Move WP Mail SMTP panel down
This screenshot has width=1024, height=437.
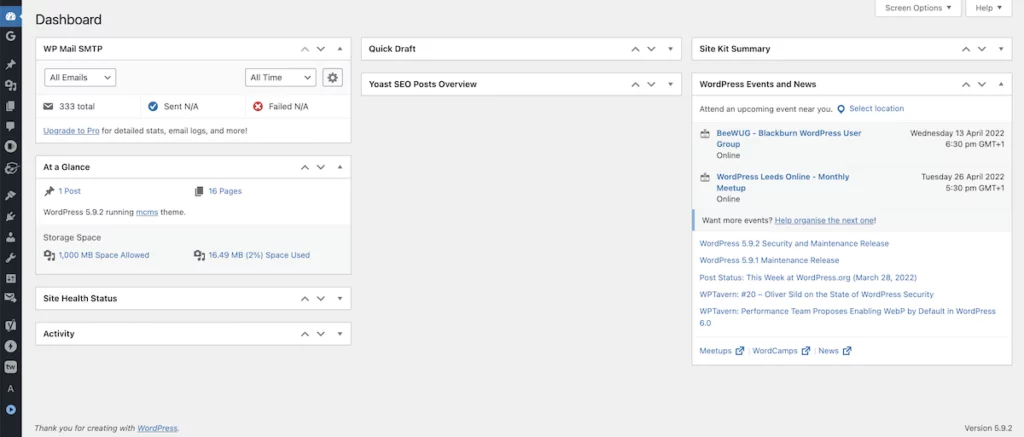pyautogui.click(x=321, y=49)
